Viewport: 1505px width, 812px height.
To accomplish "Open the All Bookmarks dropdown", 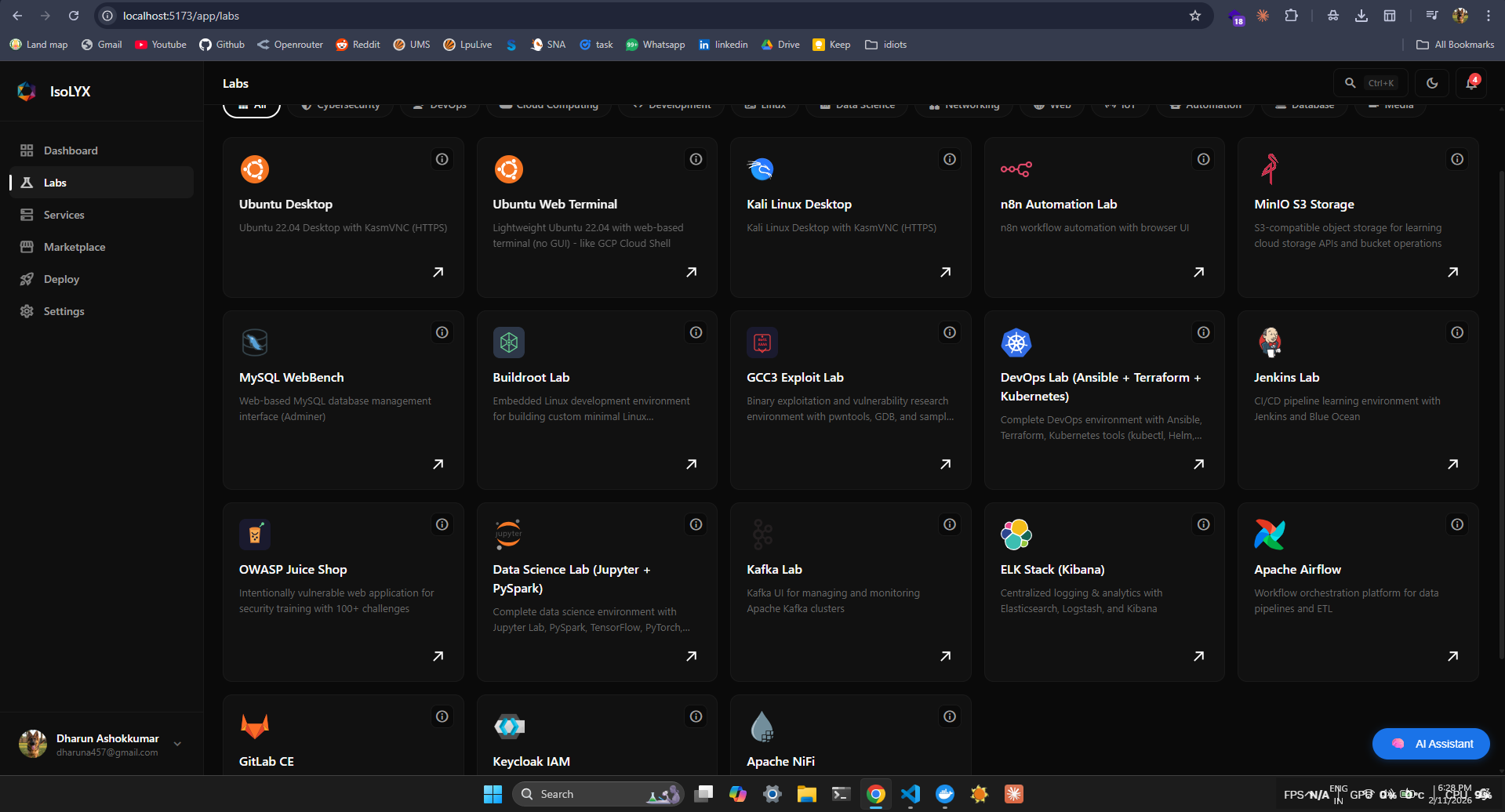I will [x=1455, y=45].
